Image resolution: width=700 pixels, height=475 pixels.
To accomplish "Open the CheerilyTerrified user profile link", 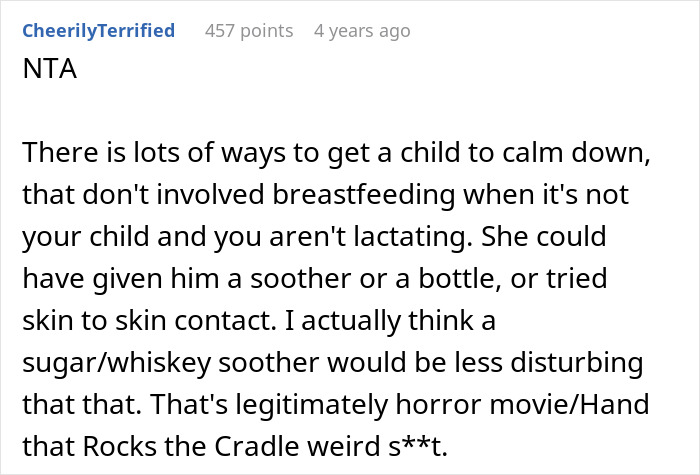I will click(x=99, y=31).
